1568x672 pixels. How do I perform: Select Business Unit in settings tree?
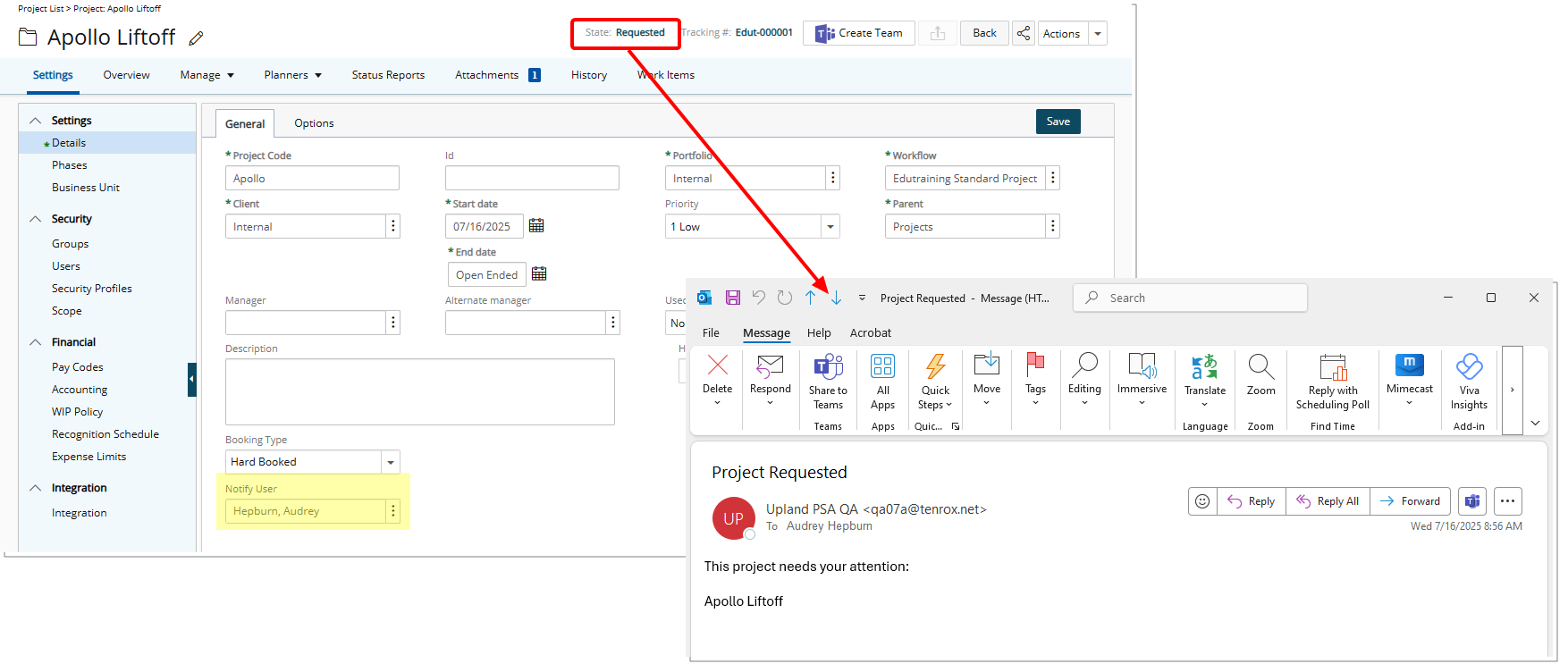[86, 188]
